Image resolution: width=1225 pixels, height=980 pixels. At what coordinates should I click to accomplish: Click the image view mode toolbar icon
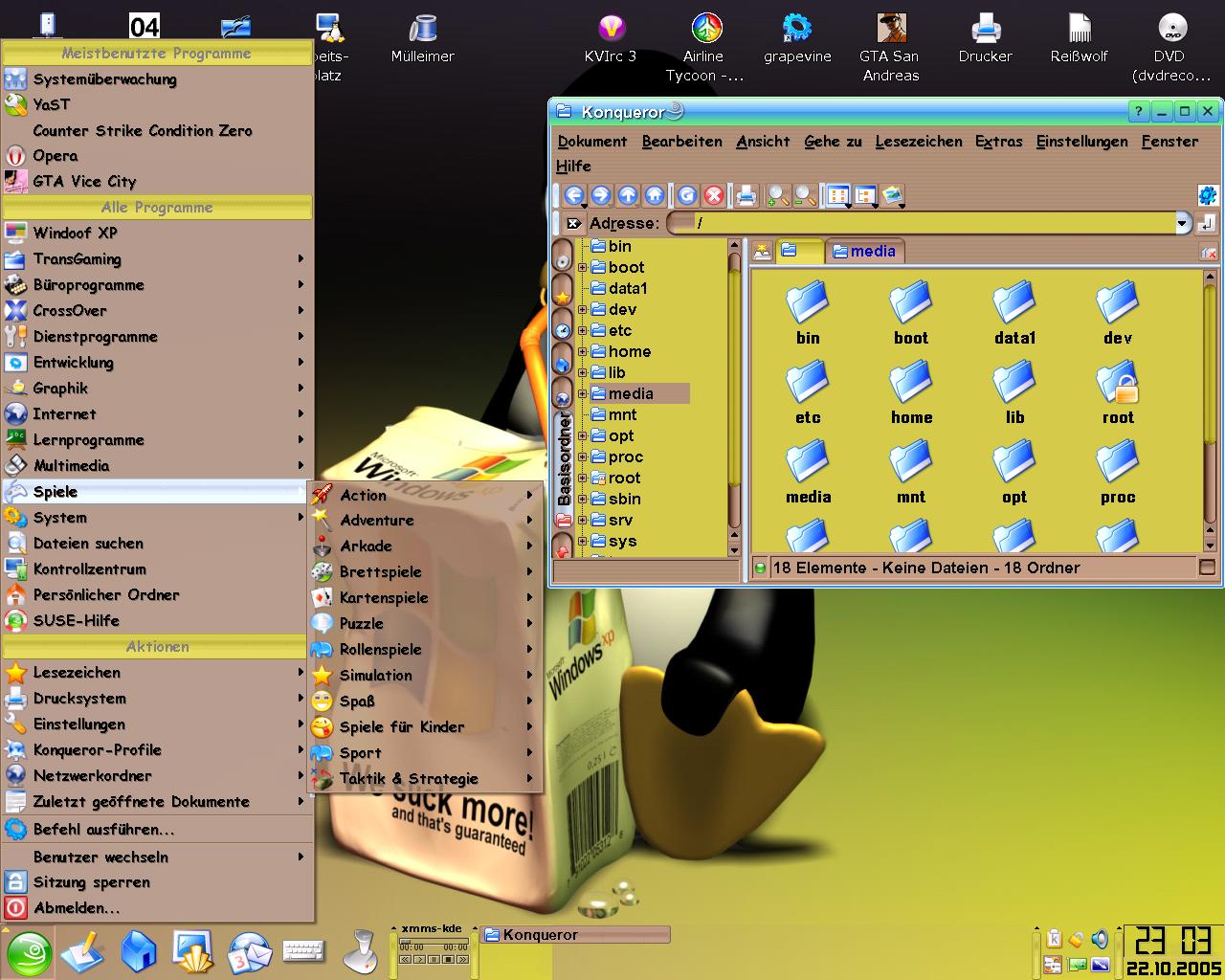893,195
